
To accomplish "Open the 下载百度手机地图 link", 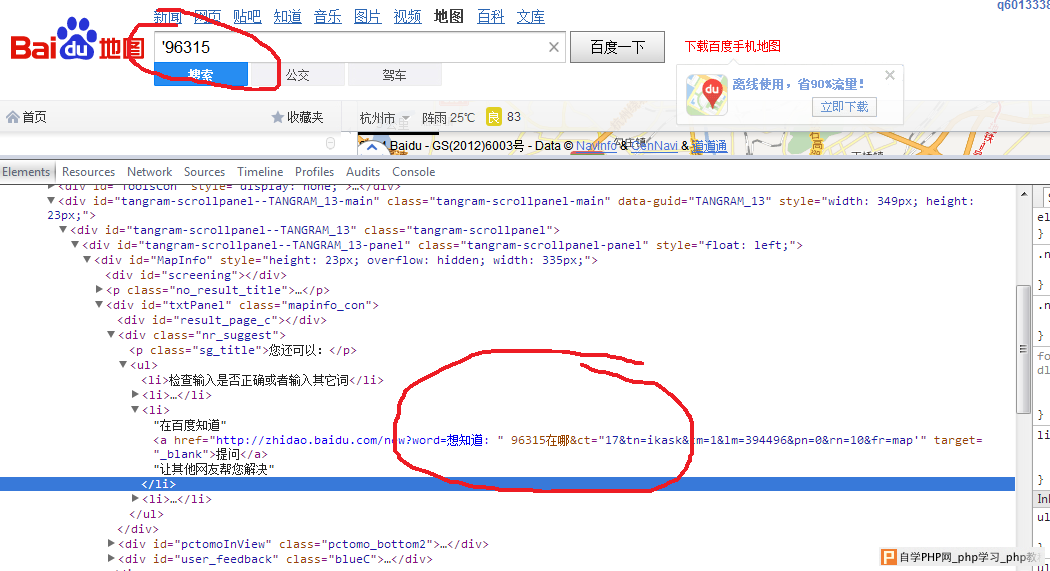I will coord(733,46).
